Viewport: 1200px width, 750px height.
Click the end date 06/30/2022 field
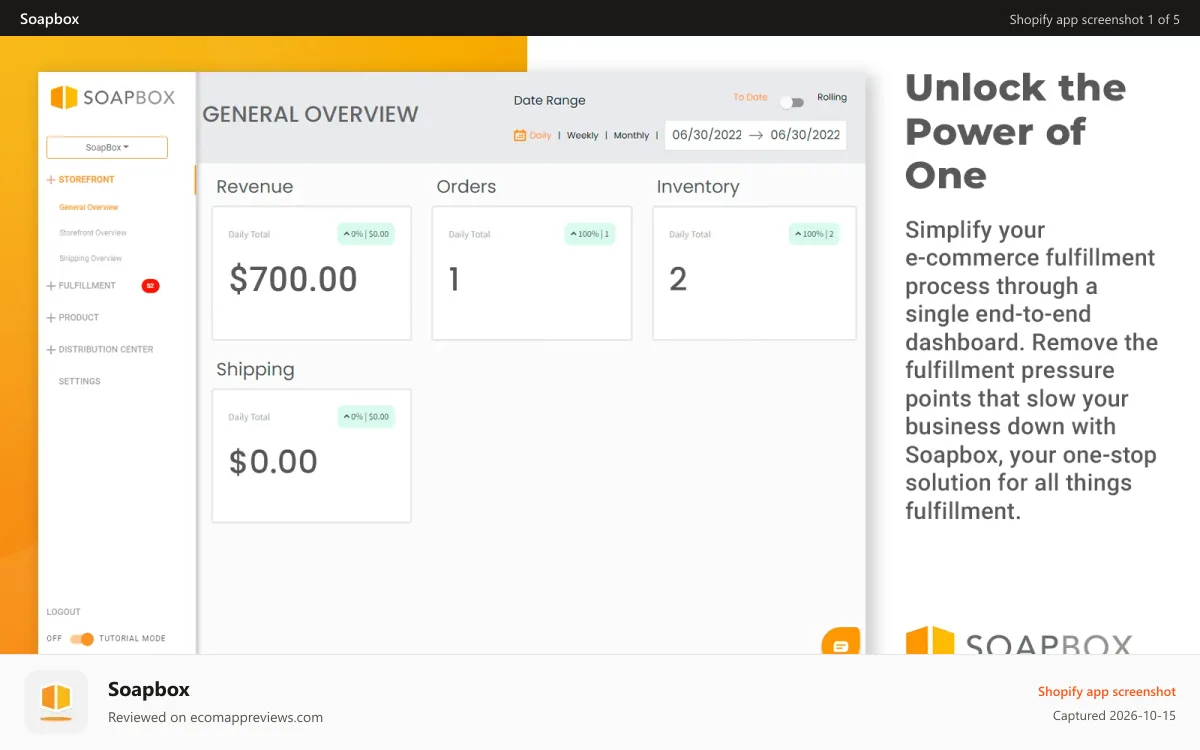tap(805, 135)
